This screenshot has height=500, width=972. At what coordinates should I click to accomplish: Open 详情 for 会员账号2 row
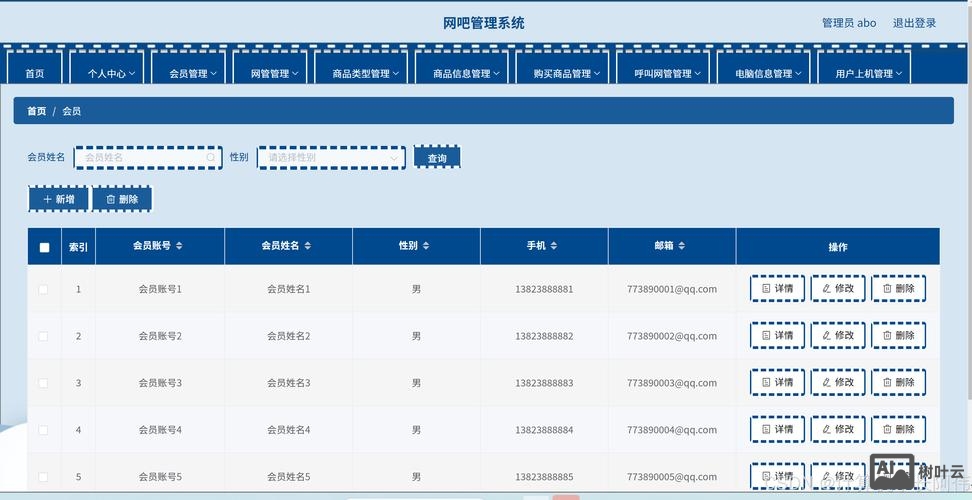click(777, 335)
